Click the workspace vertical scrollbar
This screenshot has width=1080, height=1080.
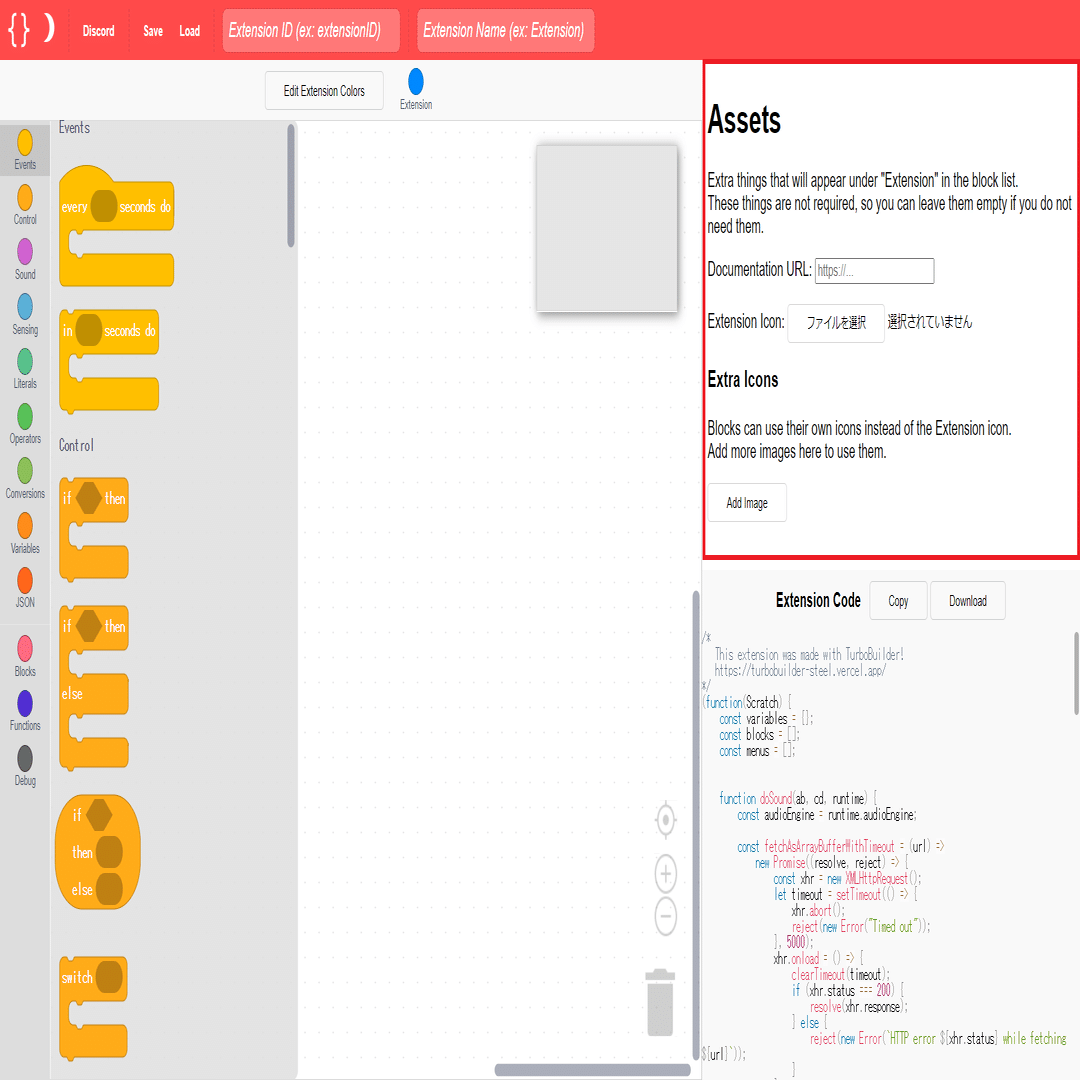pos(696,825)
